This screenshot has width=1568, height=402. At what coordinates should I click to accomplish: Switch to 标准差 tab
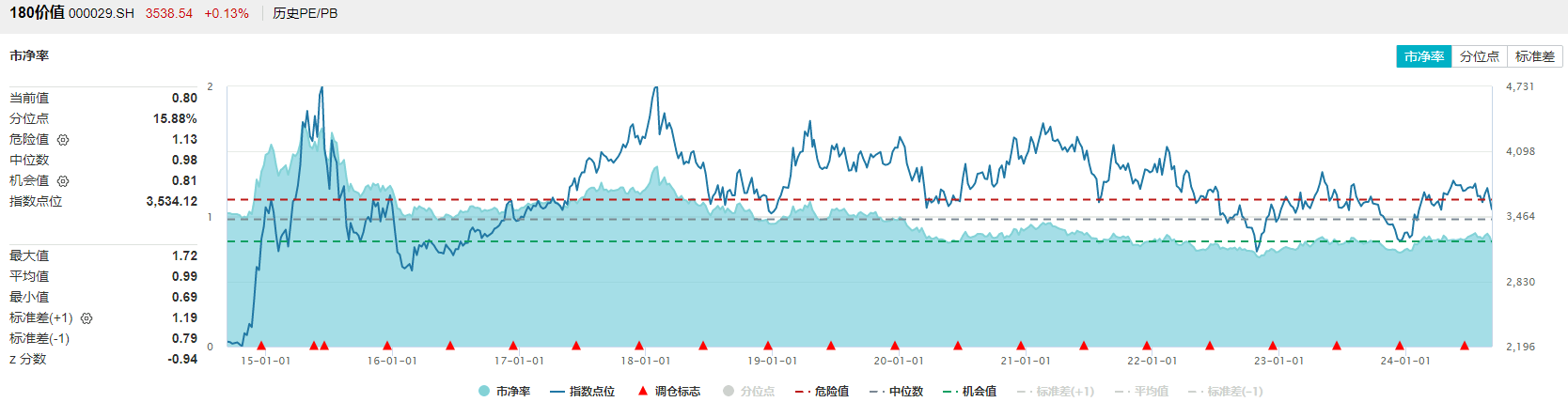pos(1534,57)
